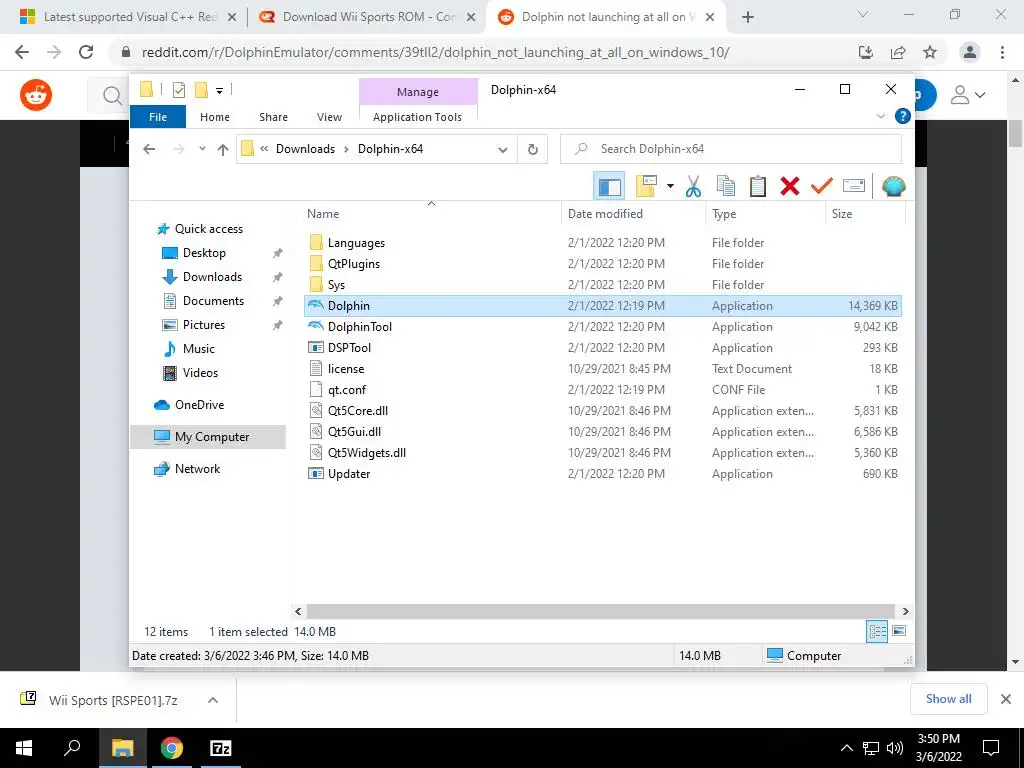Screen dimensions: 1024x768
Task: Open Music in navigation pane
Action: coord(198,349)
